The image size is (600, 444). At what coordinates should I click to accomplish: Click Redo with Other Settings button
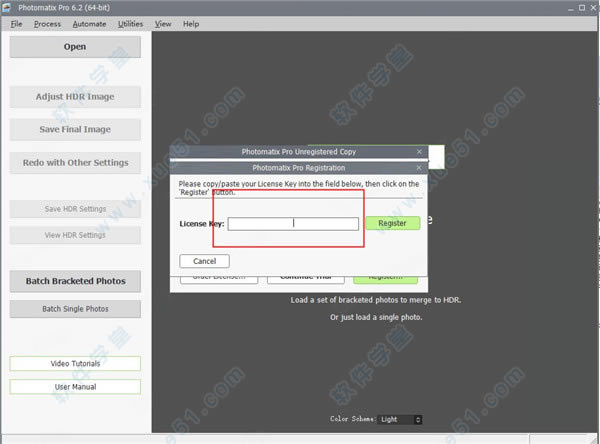75,163
